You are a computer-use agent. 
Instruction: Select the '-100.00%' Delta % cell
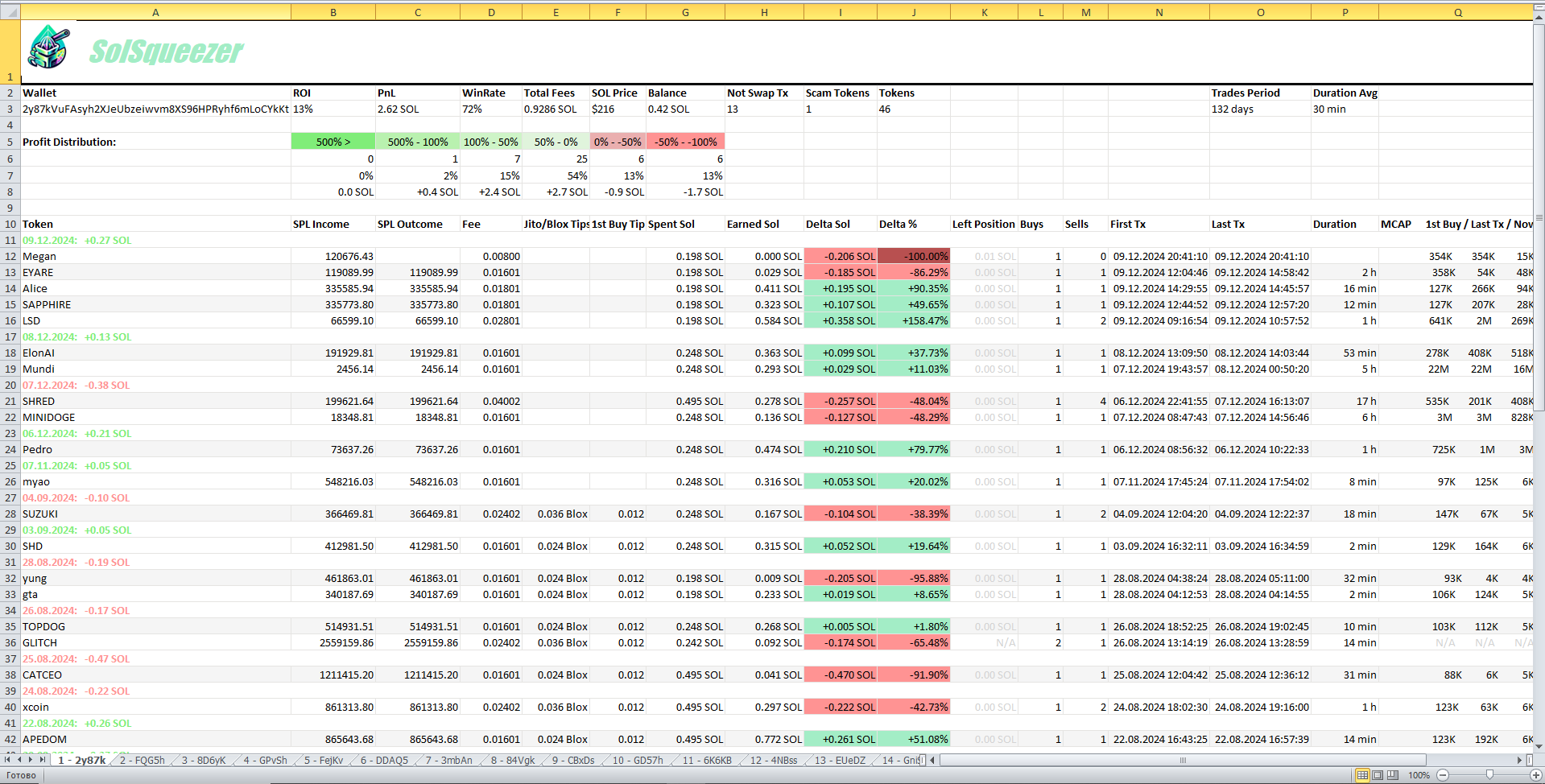pos(914,256)
